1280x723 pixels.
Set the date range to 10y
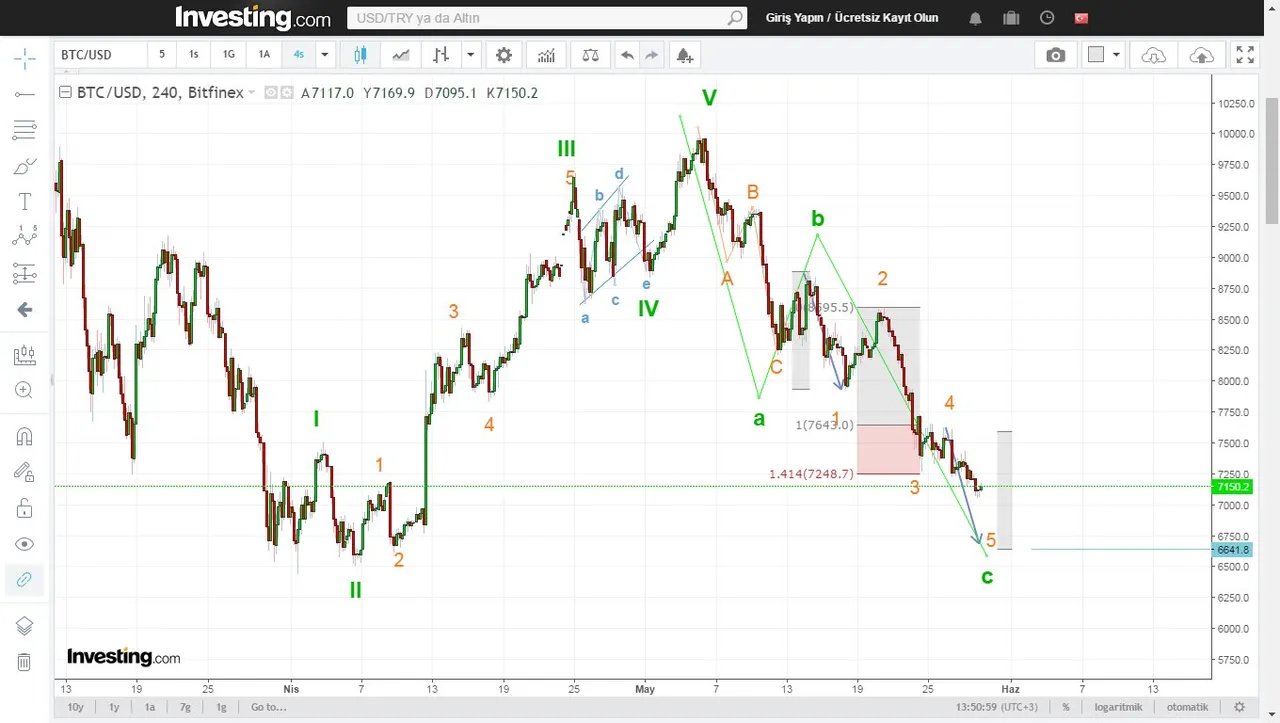pyautogui.click(x=76, y=707)
